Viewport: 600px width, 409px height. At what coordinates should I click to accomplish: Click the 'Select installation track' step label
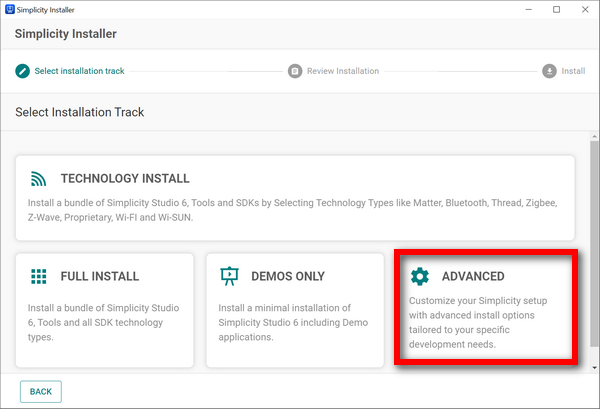(x=80, y=71)
